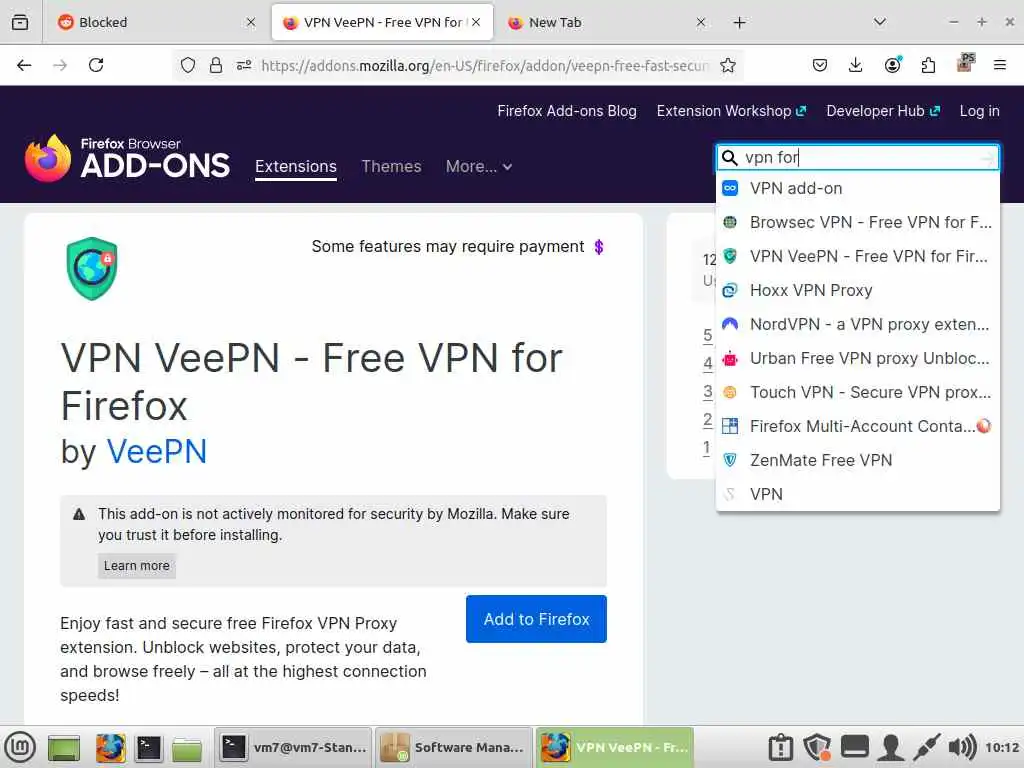The width and height of the screenshot is (1024, 768).
Task: Open the Linux Mint start menu
Action: tap(20, 747)
